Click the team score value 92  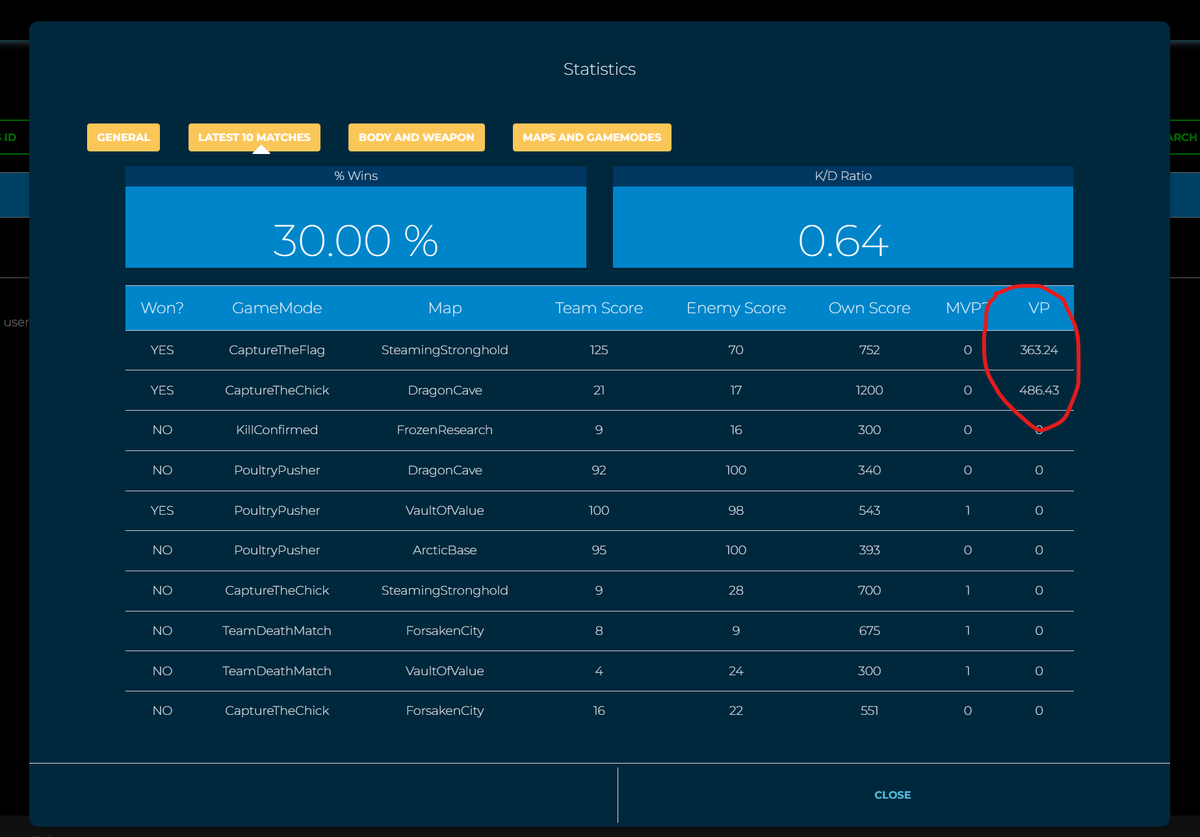[599, 470]
